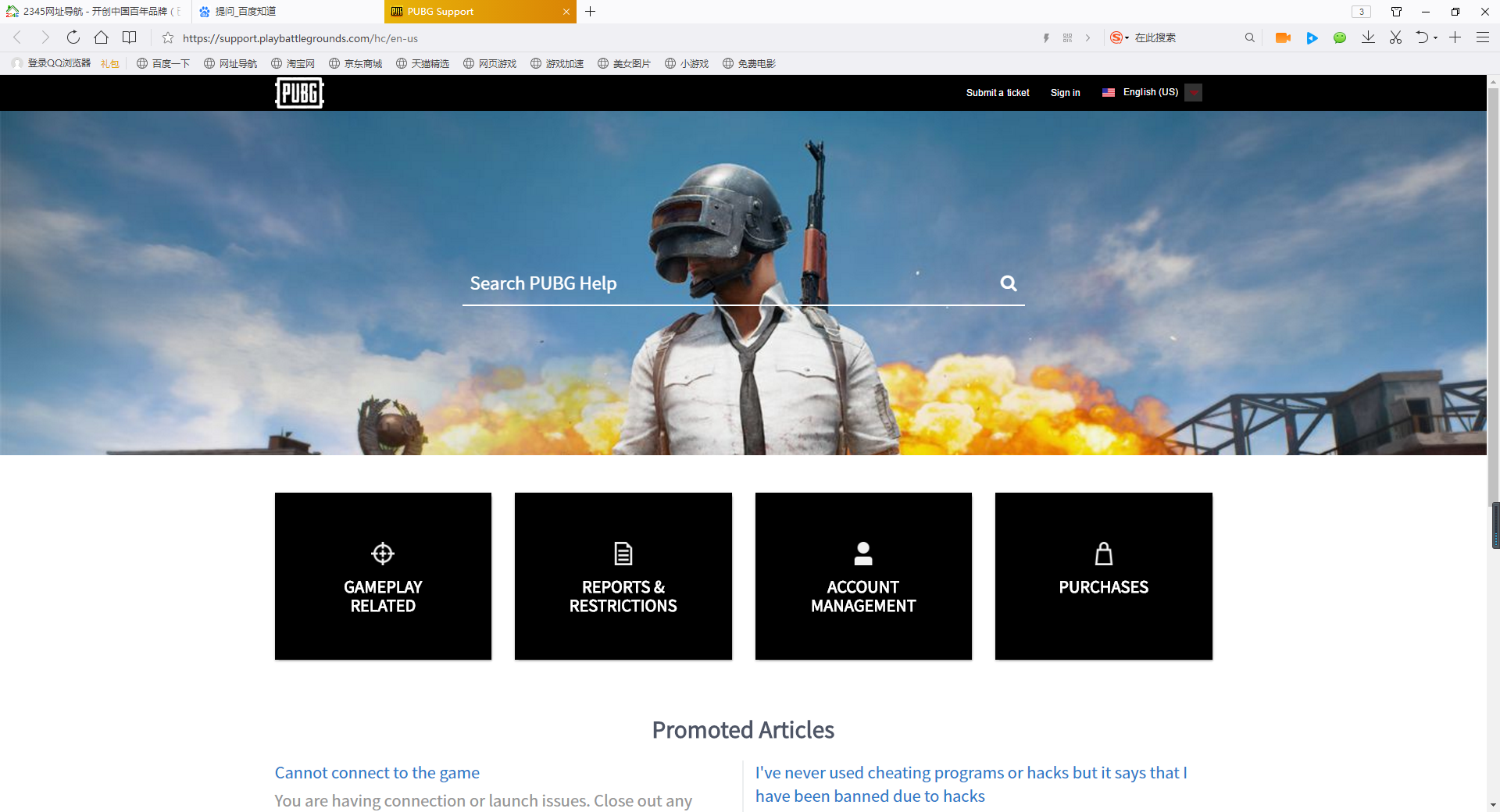Click the Sign in link
Screen dimensions: 1500x812
click(1065, 92)
